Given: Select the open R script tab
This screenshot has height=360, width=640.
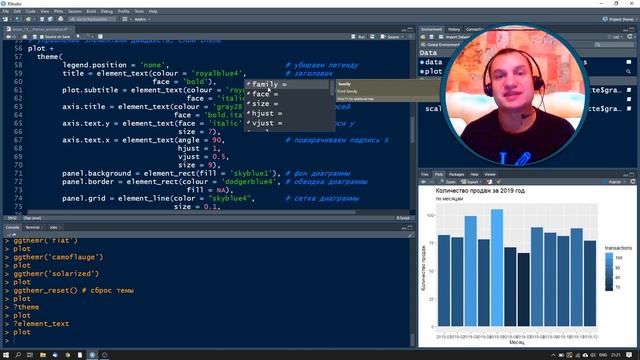Looking at the screenshot, I should [38, 29].
